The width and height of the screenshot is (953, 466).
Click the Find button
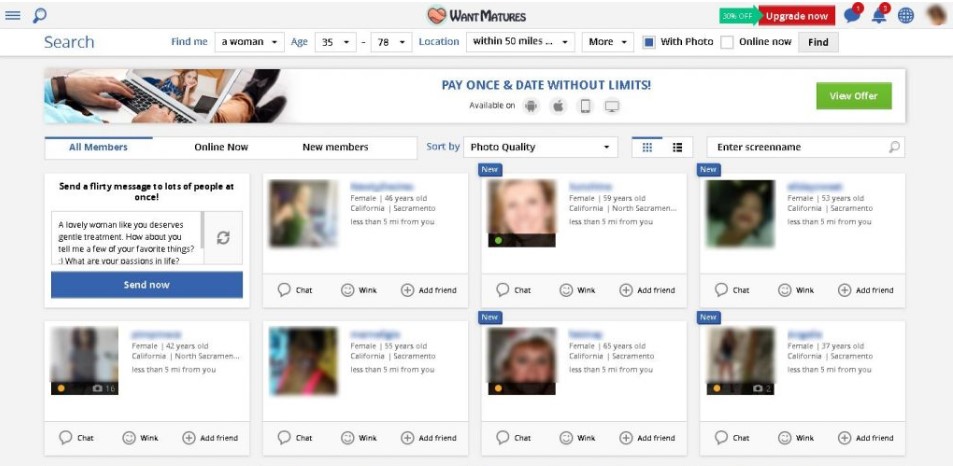[x=818, y=43]
